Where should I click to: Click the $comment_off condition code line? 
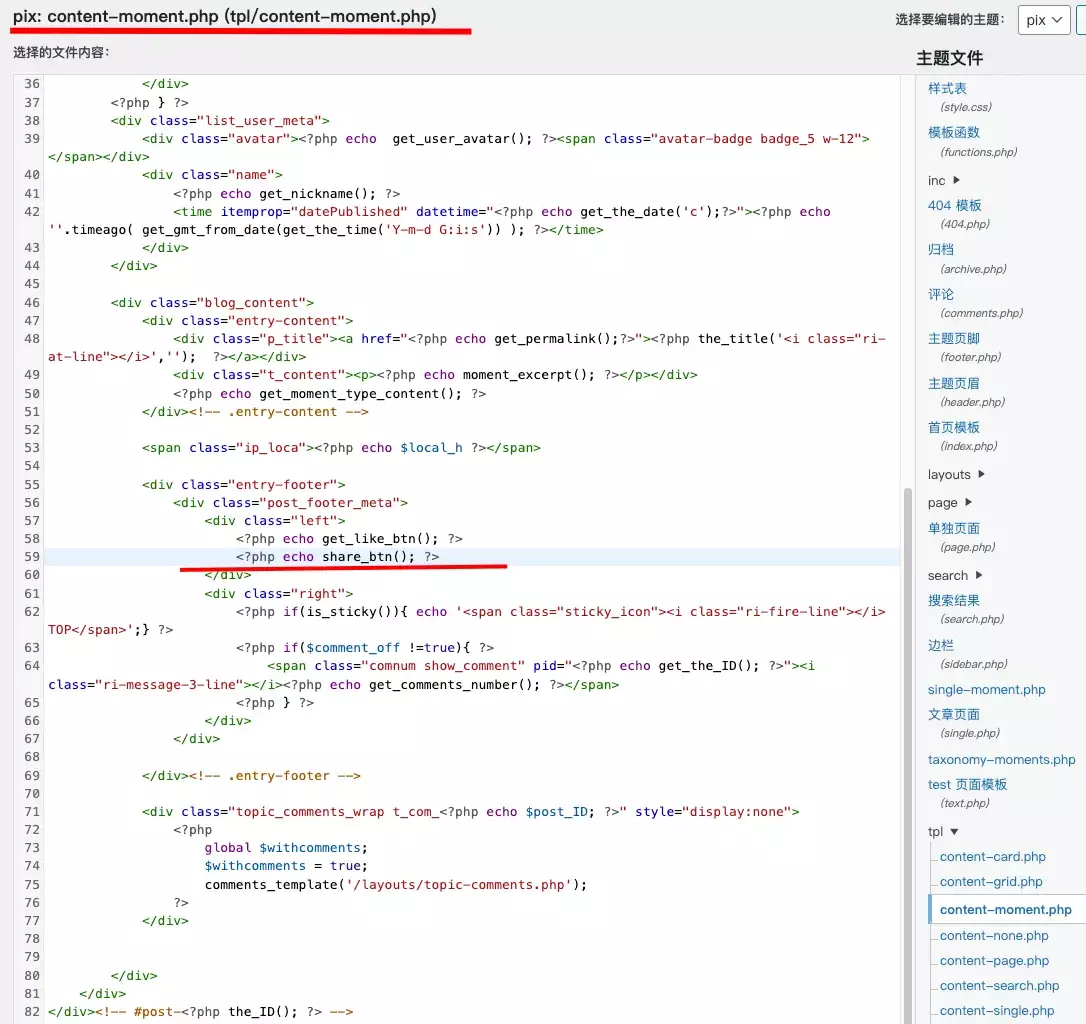(x=364, y=647)
